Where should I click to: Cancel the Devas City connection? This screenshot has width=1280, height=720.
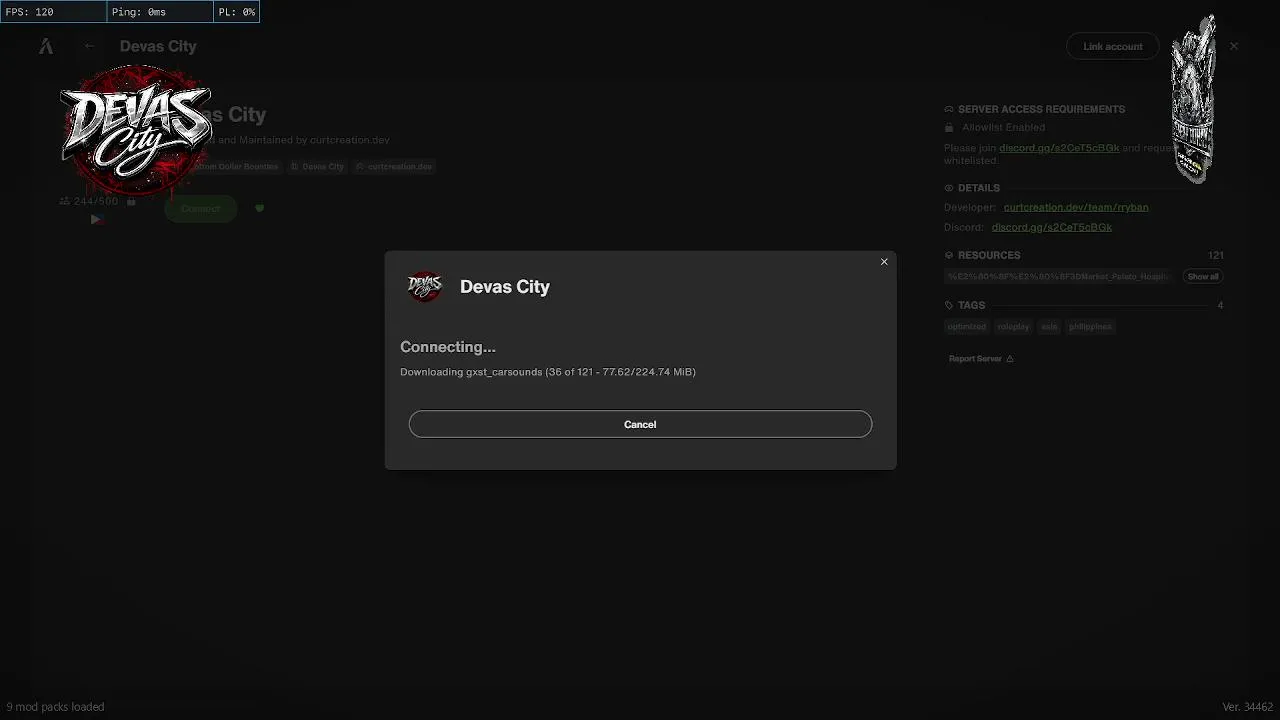click(x=640, y=424)
